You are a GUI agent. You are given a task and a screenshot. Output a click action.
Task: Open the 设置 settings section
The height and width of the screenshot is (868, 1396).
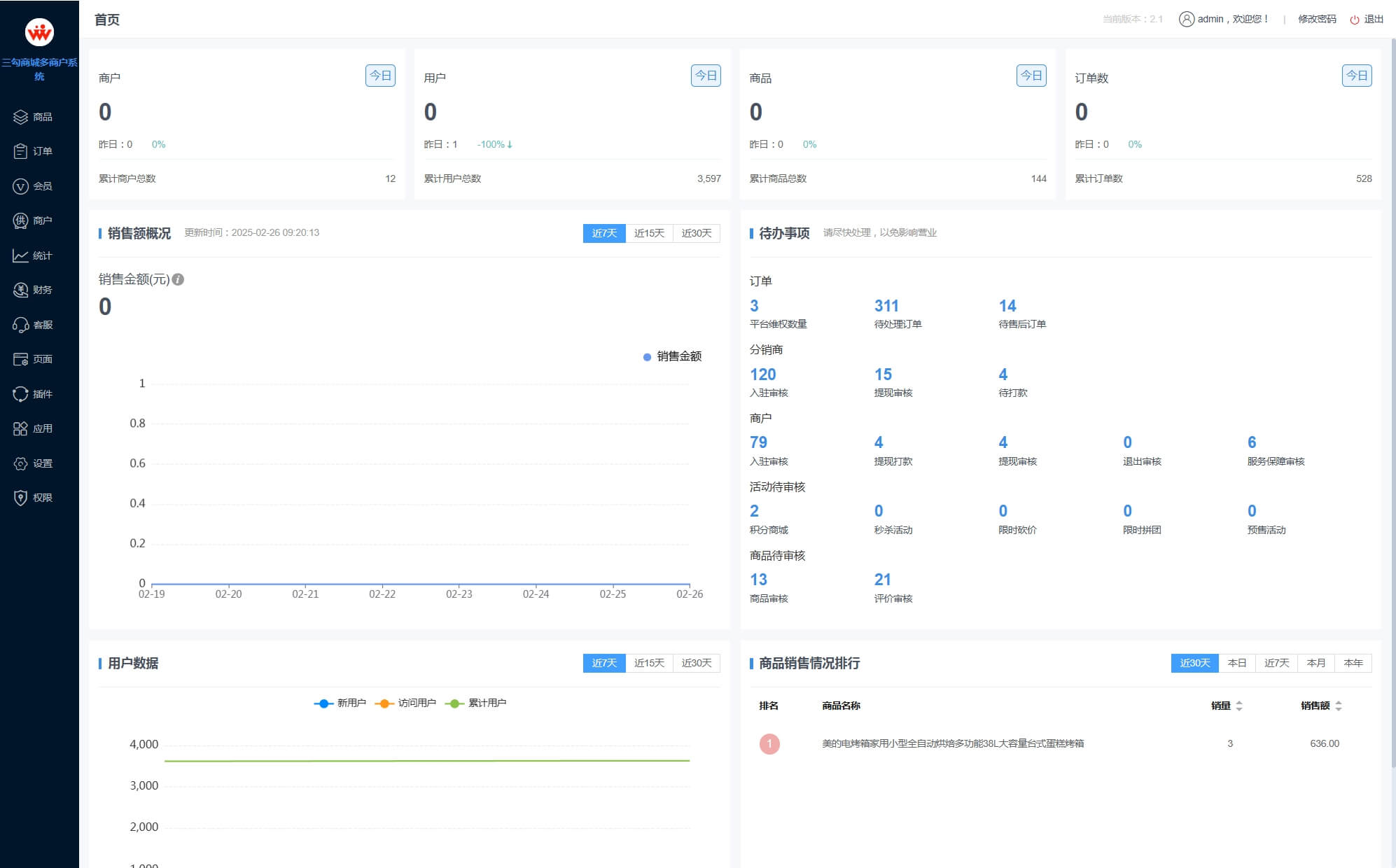(40, 463)
